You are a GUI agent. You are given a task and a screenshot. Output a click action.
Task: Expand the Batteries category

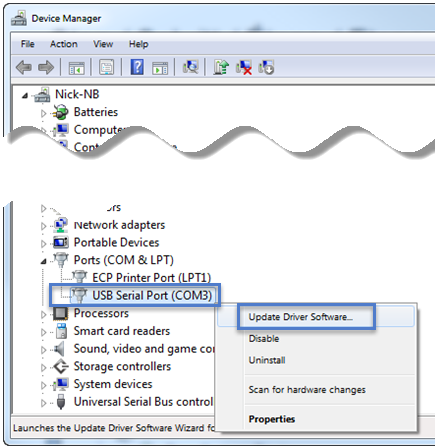[43, 113]
